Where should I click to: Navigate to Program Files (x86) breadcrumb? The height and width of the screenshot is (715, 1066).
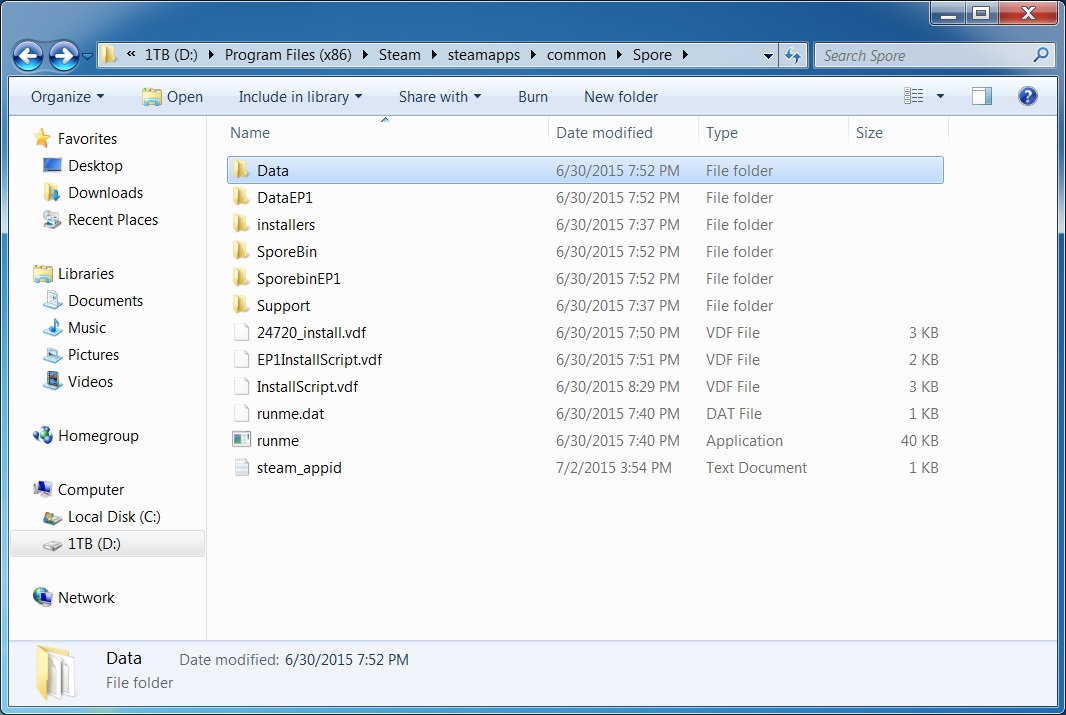coord(288,55)
